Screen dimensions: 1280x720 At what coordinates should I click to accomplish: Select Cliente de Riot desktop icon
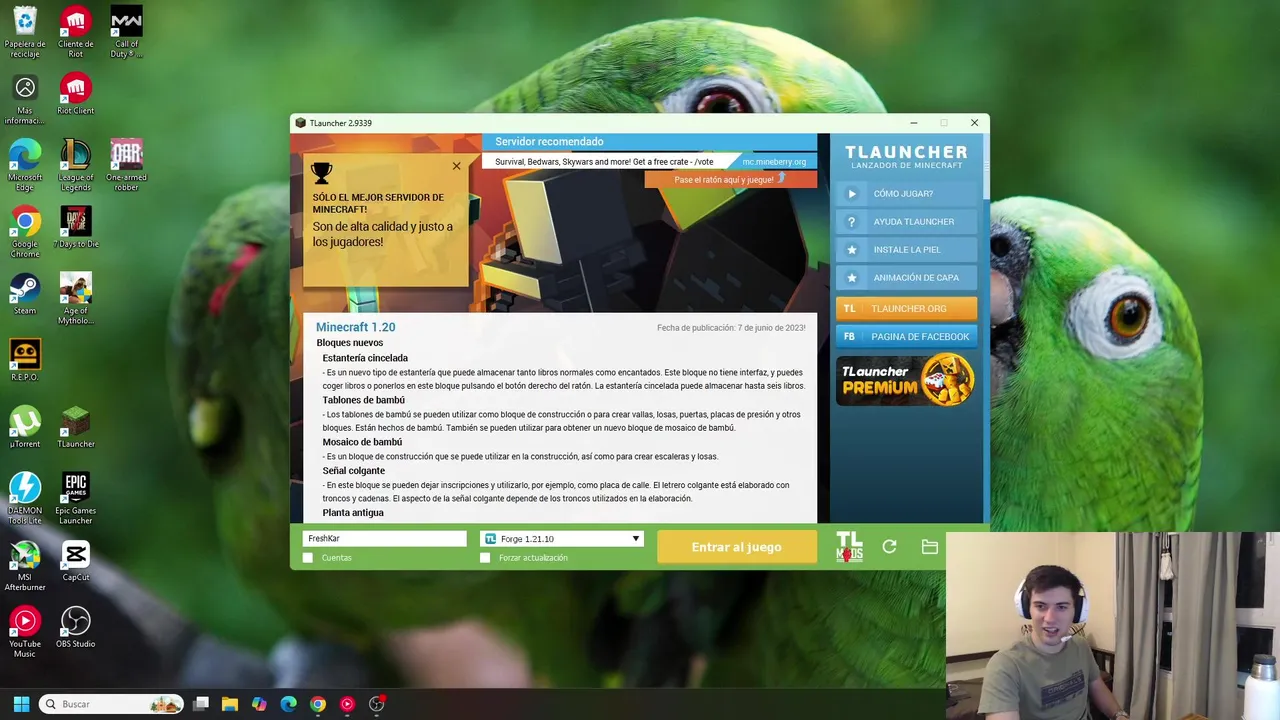[x=76, y=32]
